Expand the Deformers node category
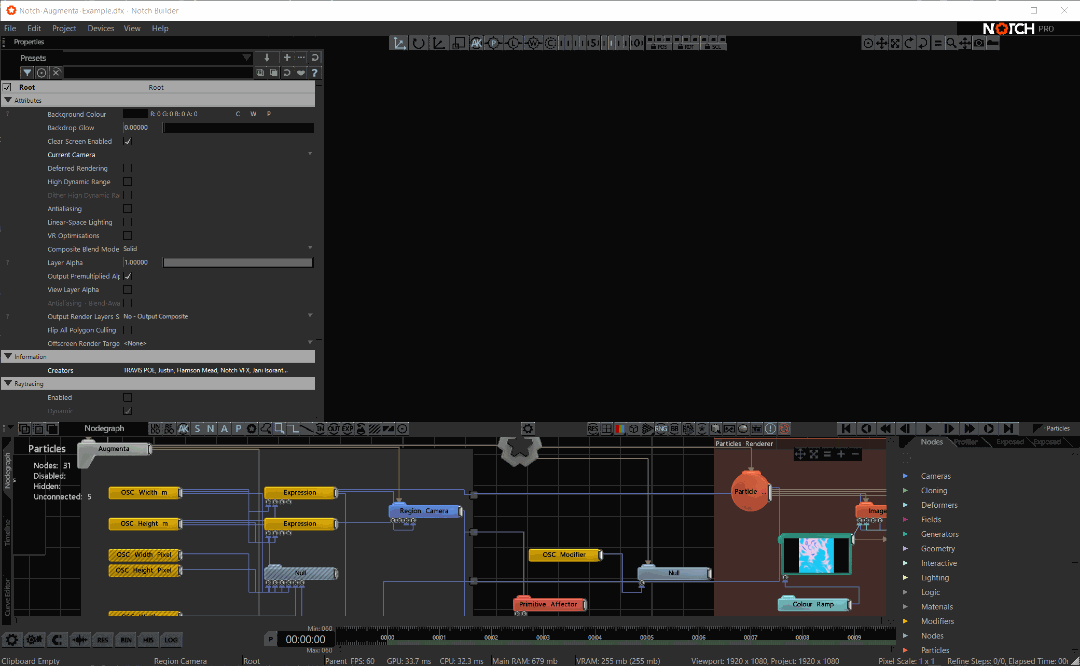 [x=905, y=505]
